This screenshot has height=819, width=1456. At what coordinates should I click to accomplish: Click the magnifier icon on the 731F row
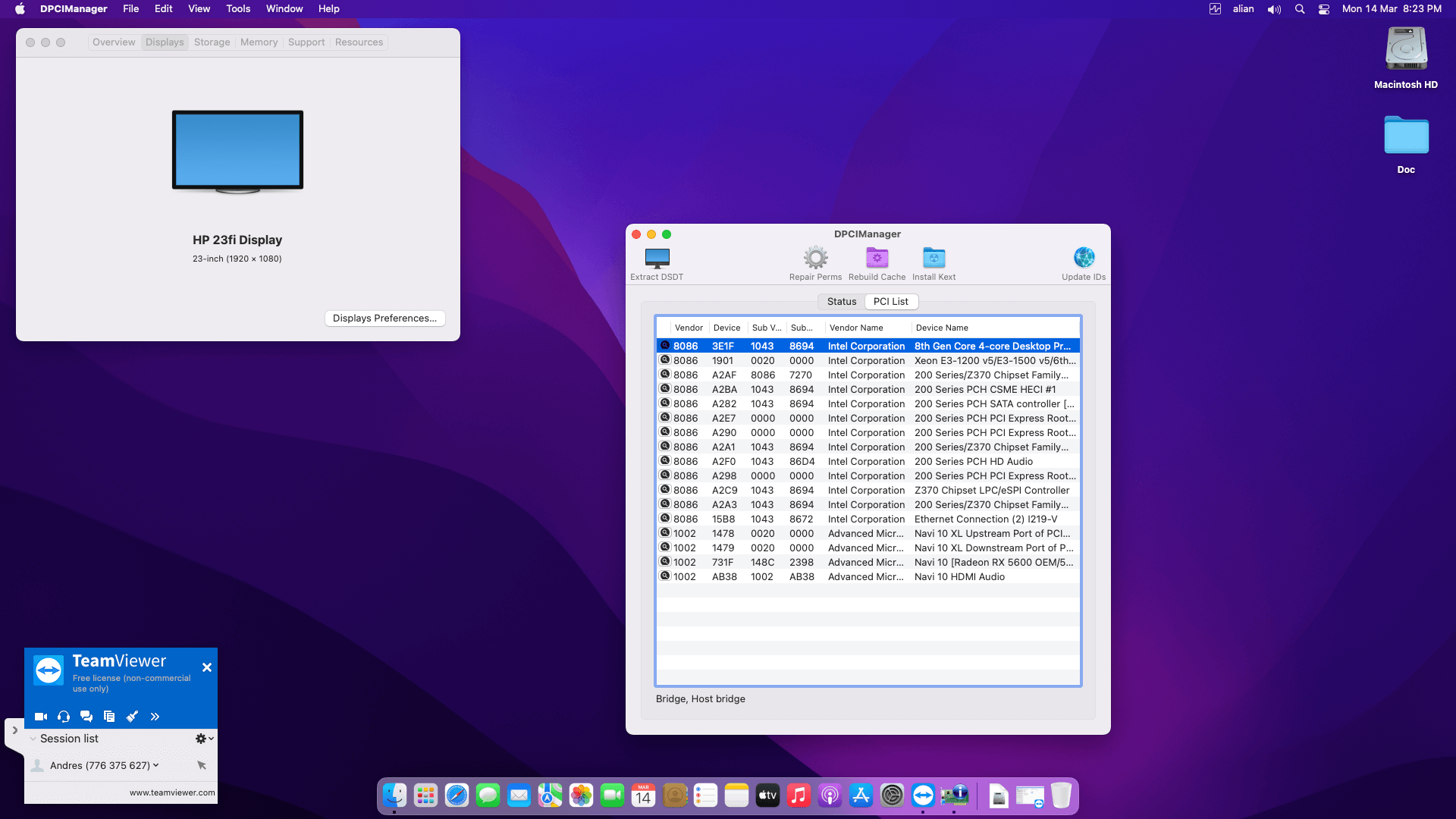(x=665, y=562)
